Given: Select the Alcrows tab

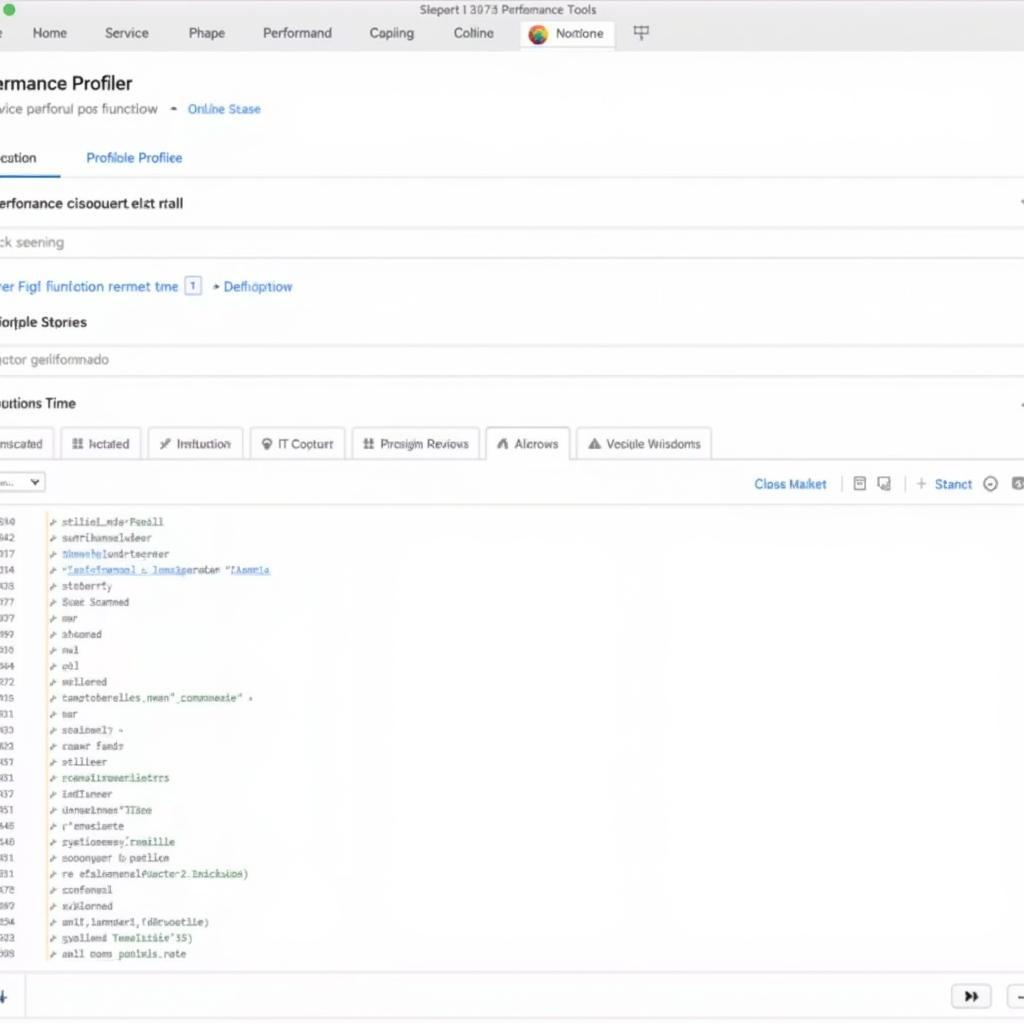Looking at the screenshot, I should click(528, 443).
